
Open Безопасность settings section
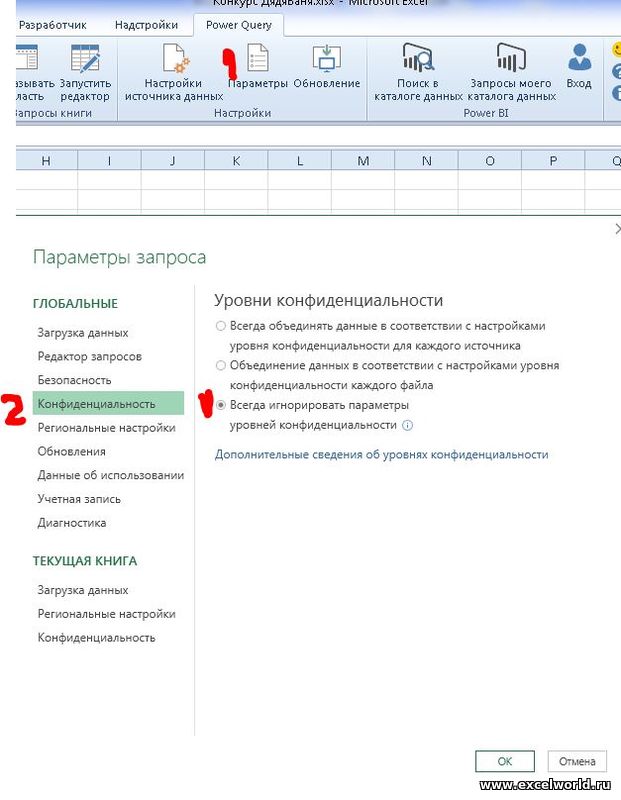[x=74, y=380]
